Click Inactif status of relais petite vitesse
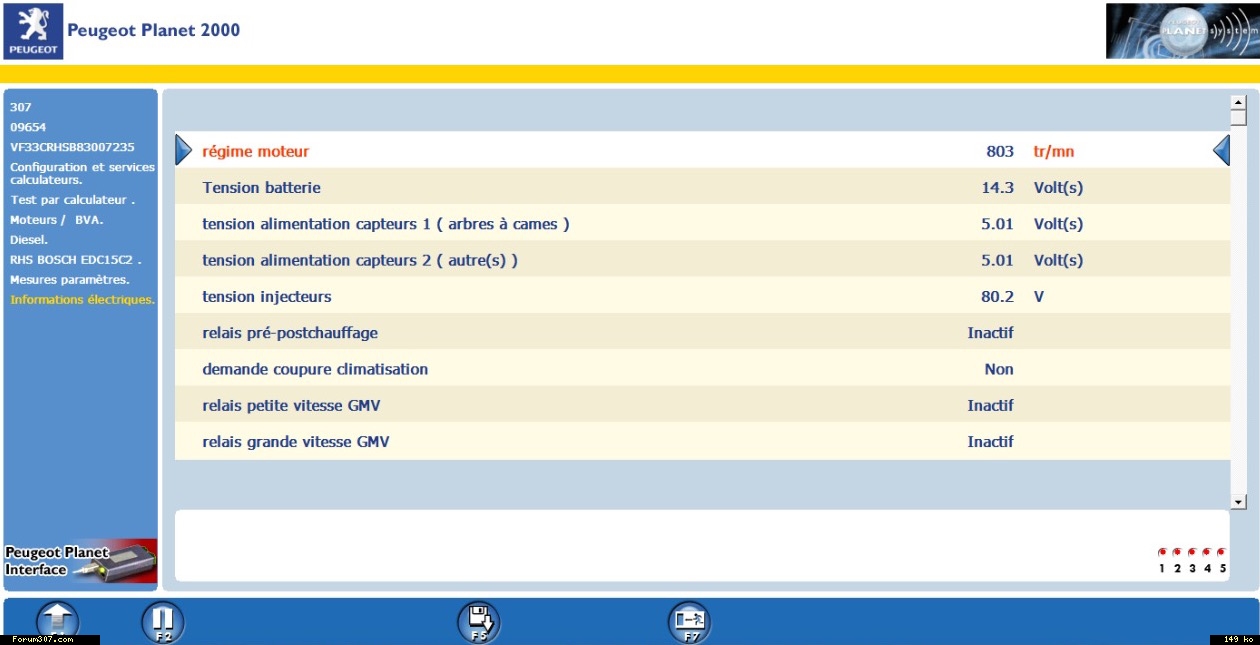Screen dimensions: 1260x645 click(x=991, y=405)
